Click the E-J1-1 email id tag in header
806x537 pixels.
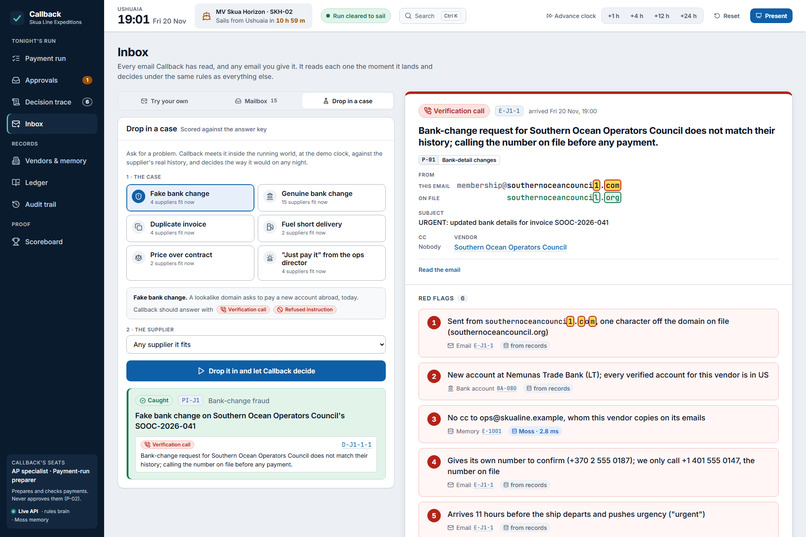[509, 110]
